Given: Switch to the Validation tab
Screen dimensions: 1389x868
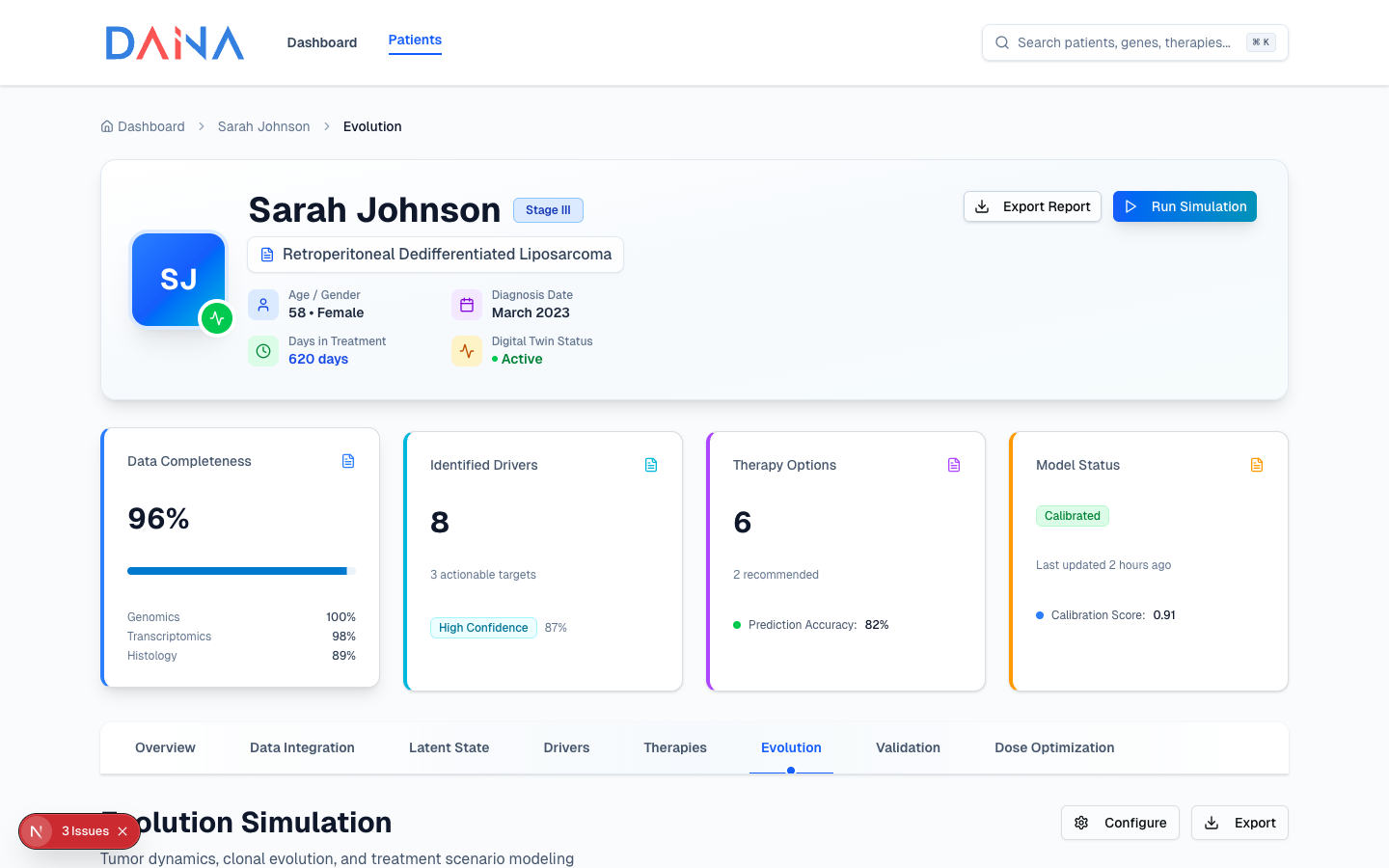Looking at the screenshot, I should pyautogui.click(x=908, y=747).
